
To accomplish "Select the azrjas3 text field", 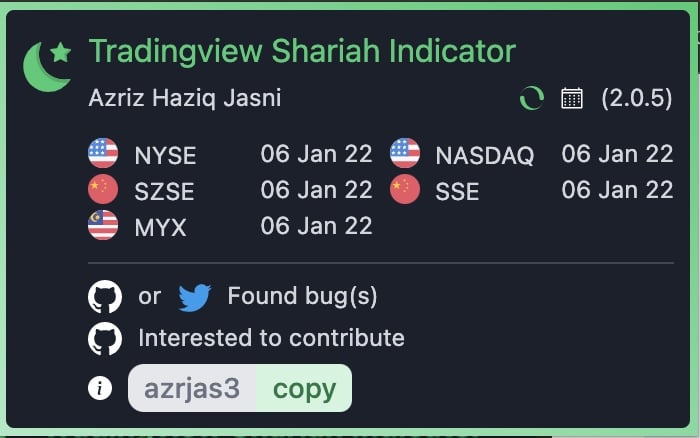I will point(192,388).
